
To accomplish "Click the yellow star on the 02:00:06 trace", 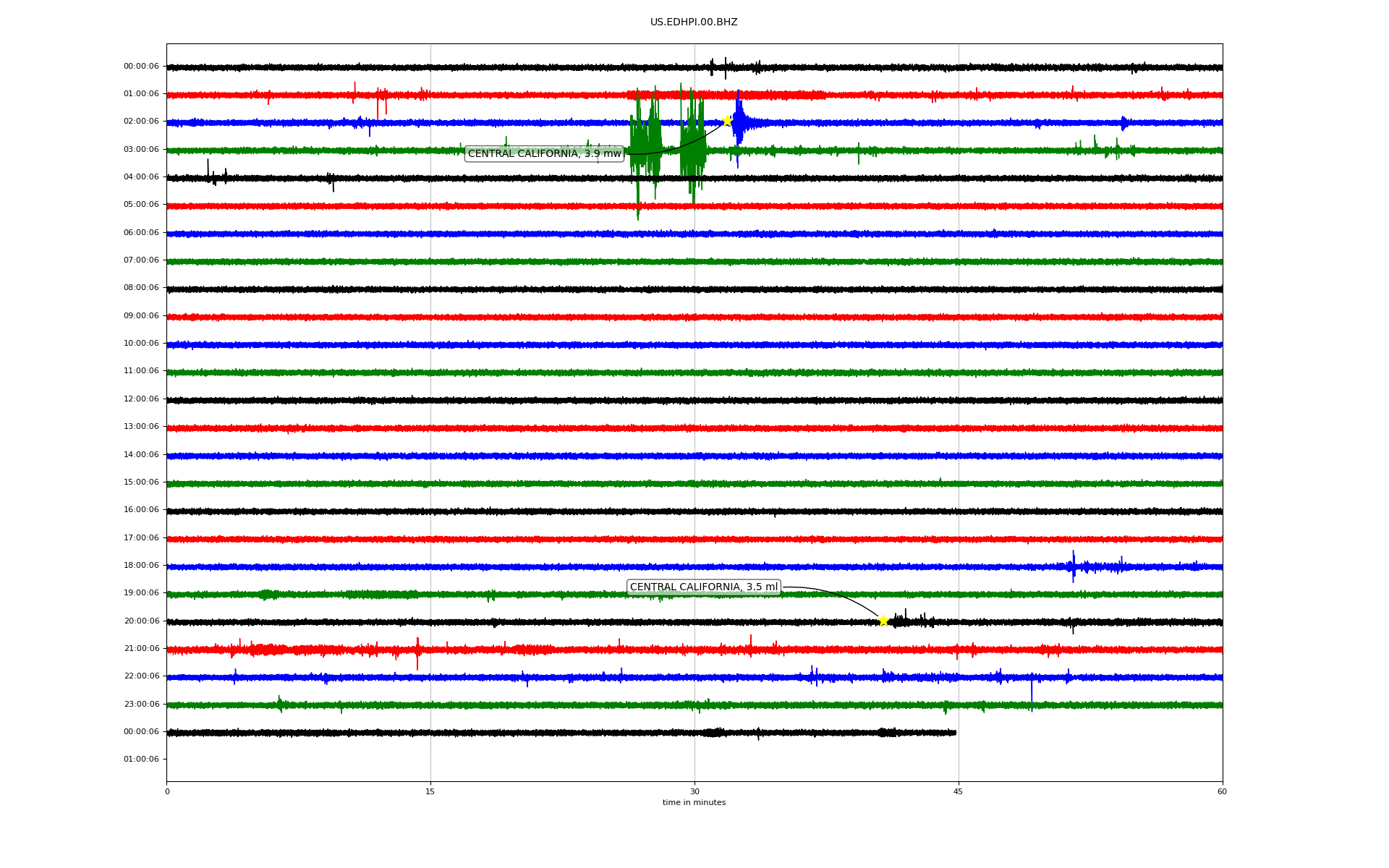I will (727, 121).
